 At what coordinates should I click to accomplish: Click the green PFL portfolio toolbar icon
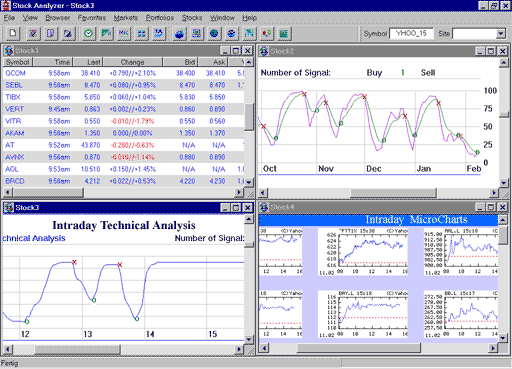pyautogui.click(x=106, y=33)
